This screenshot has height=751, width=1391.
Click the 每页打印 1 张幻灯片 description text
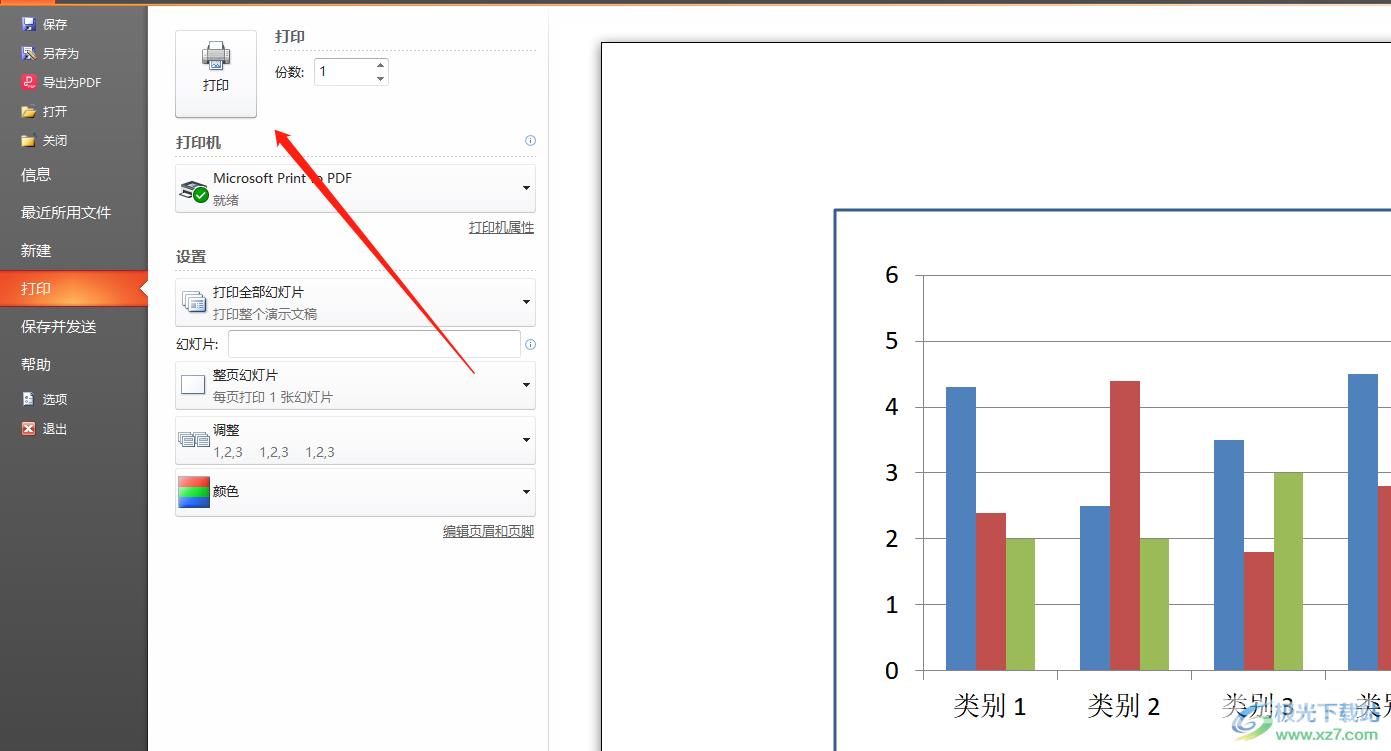[x=273, y=397]
